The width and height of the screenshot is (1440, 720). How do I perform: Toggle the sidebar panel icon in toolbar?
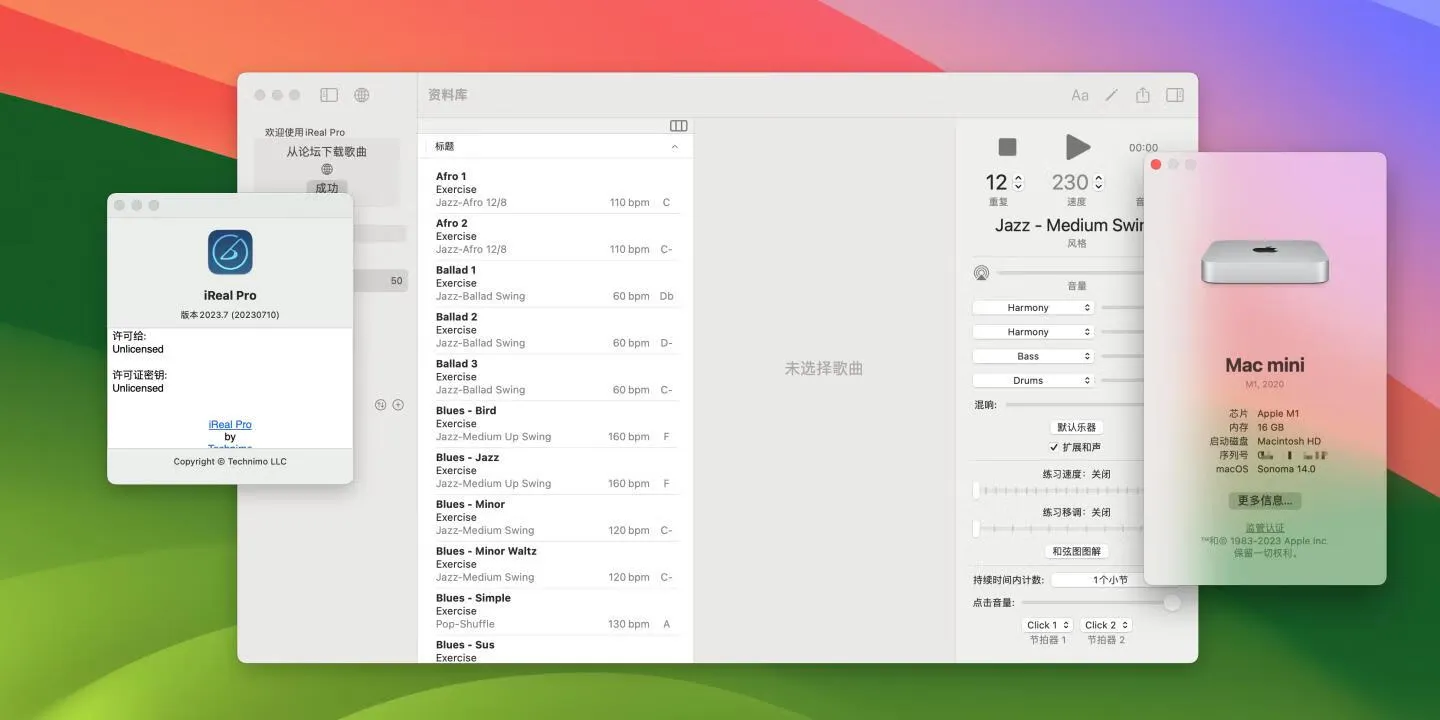(x=329, y=95)
